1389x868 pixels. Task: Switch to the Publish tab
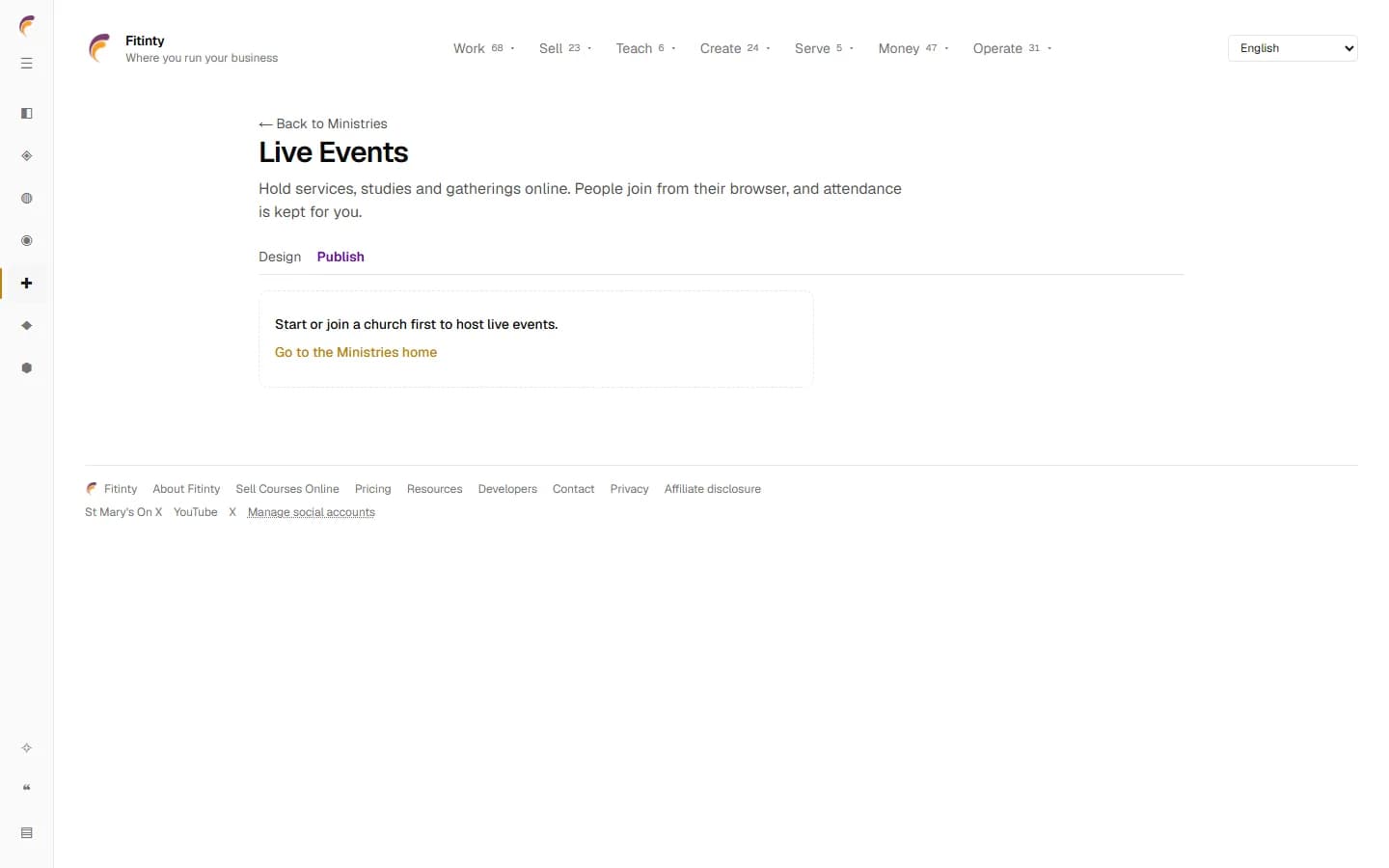coord(340,257)
